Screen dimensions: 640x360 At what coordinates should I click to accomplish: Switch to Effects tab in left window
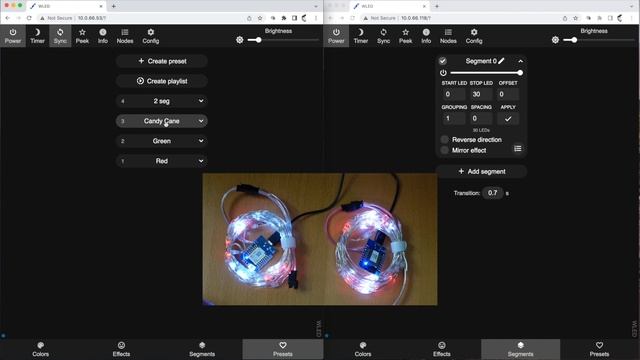(x=121, y=349)
